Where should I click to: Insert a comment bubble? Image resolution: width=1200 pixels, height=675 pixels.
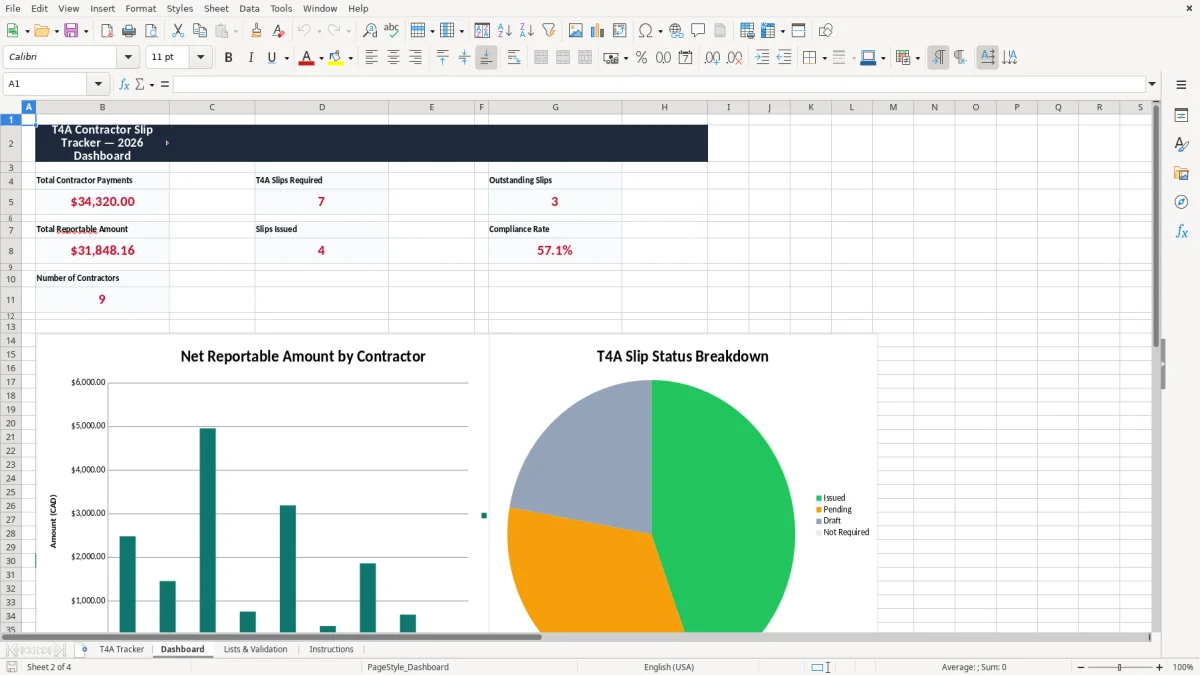coord(698,31)
